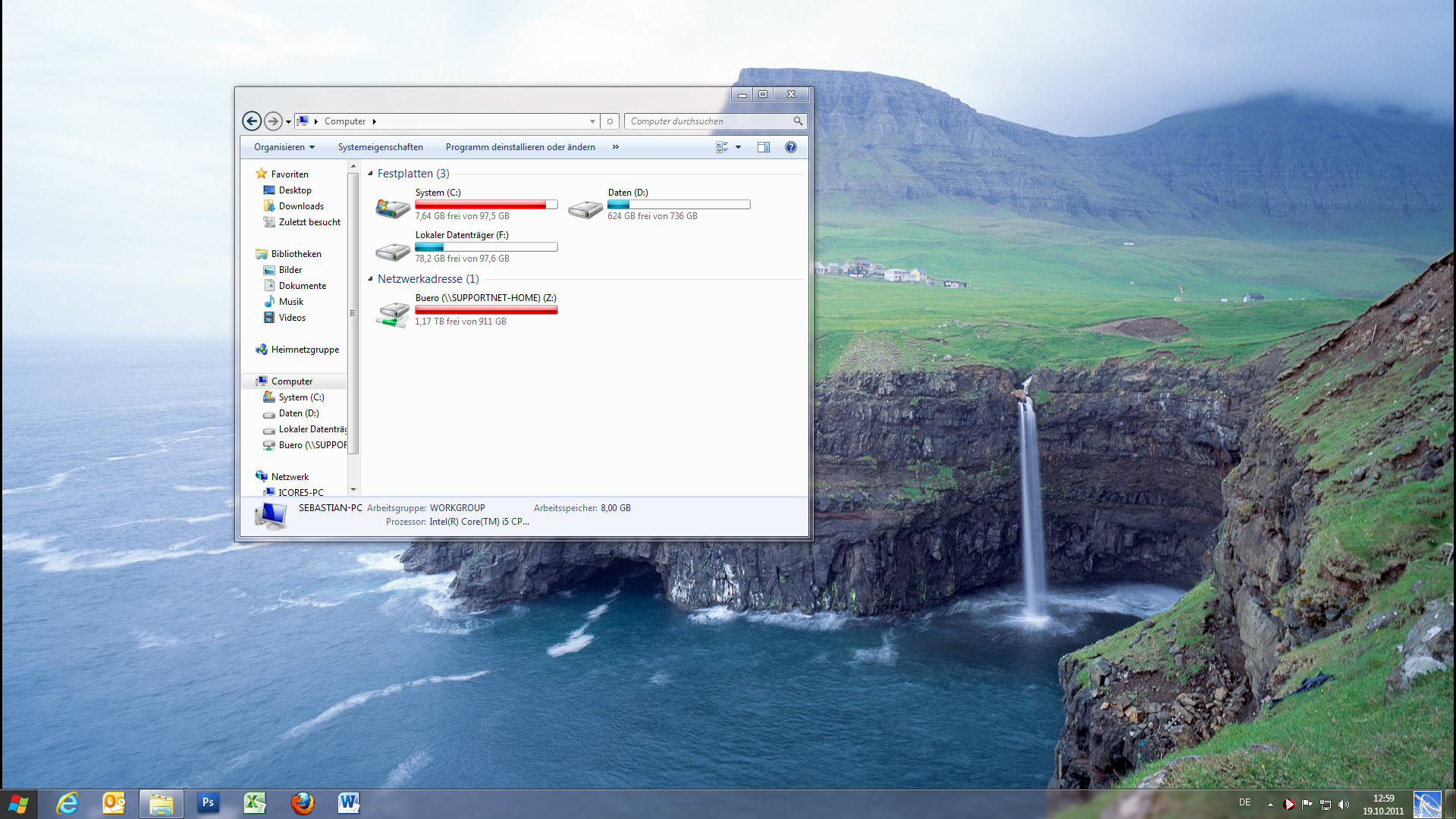Click the refresh address bar button
The width and height of the screenshot is (1456, 819).
click(610, 121)
